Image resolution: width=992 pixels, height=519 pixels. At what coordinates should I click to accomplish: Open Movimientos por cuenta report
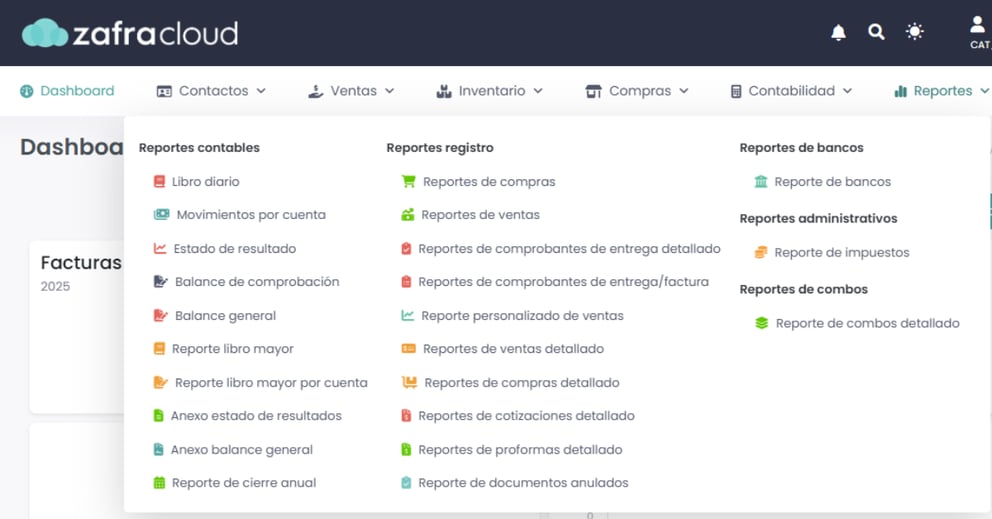(x=251, y=215)
